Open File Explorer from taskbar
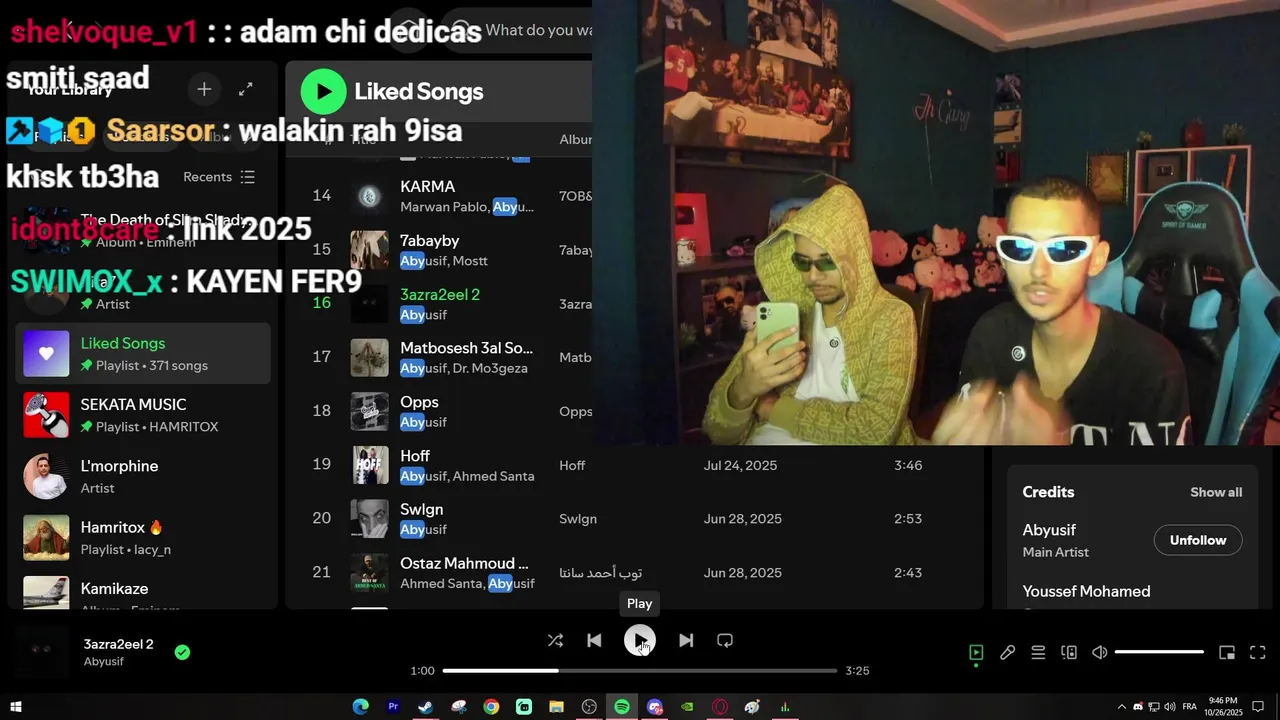 pos(556,707)
